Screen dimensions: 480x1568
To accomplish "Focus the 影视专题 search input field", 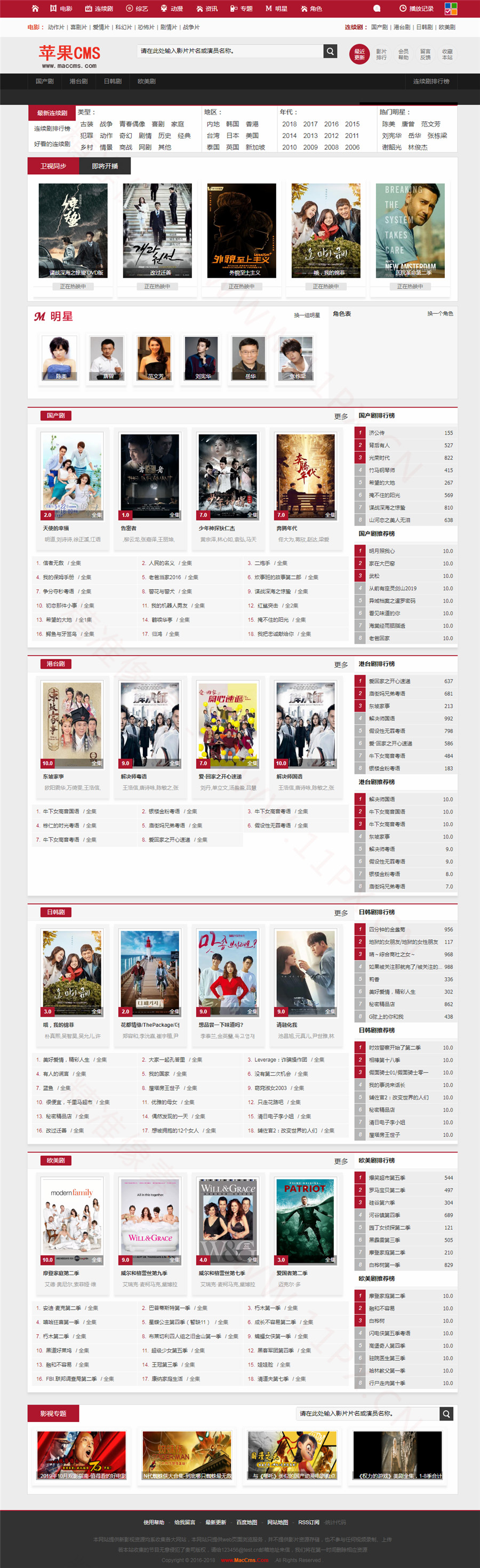I will pyautogui.click(x=368, y=1413).
